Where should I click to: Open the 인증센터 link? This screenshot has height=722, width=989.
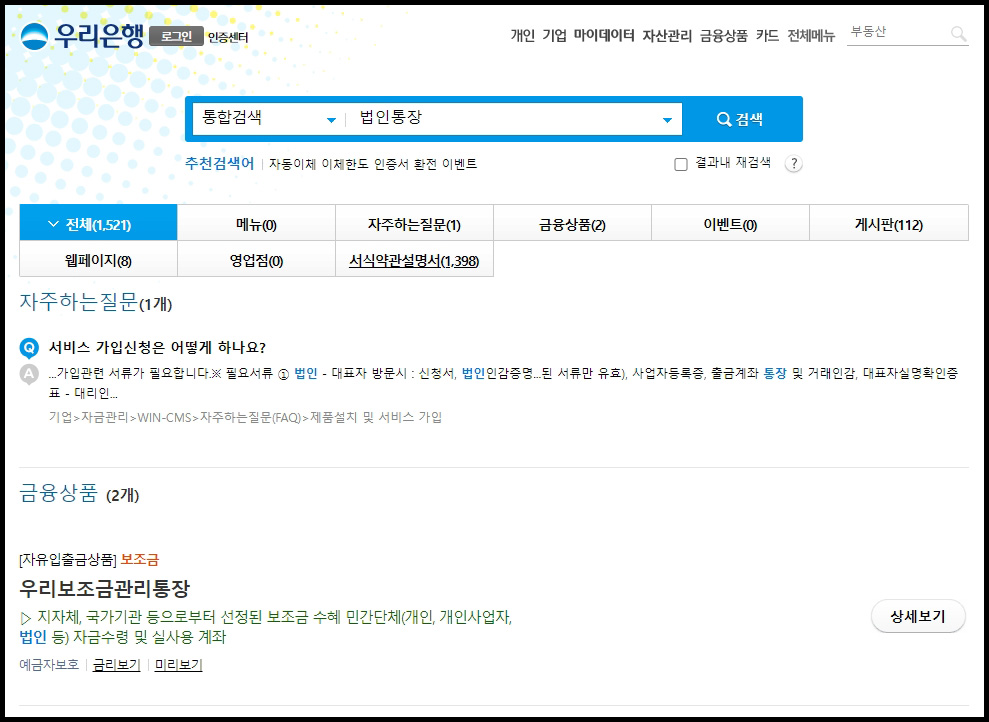click(228, 38)
